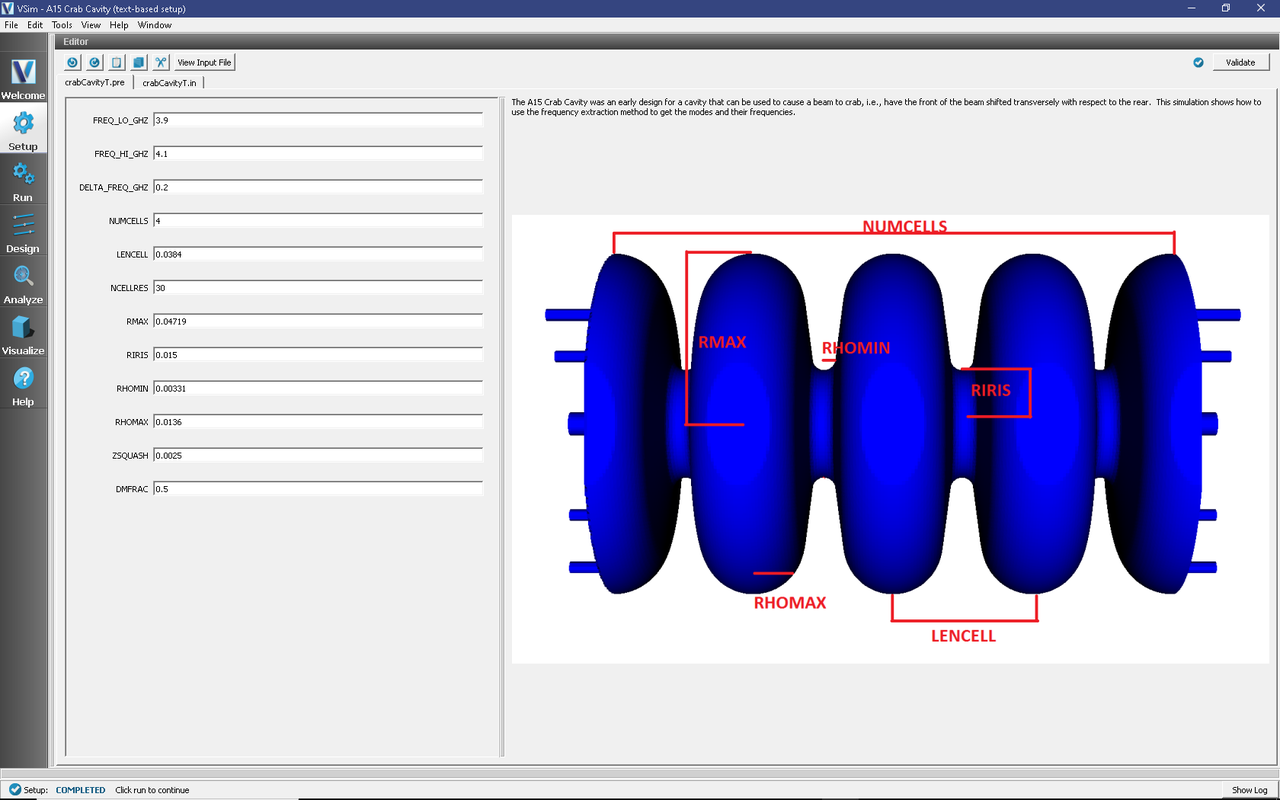Click the redo icon in Editor toolbar
Viewport: 1280px width, 800px height.
pos(94,62)
